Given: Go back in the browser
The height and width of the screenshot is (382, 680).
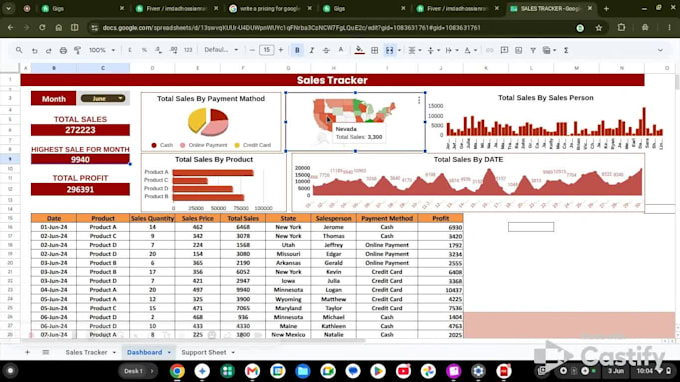Looking at the screenshot, I should tap(10, 28).
